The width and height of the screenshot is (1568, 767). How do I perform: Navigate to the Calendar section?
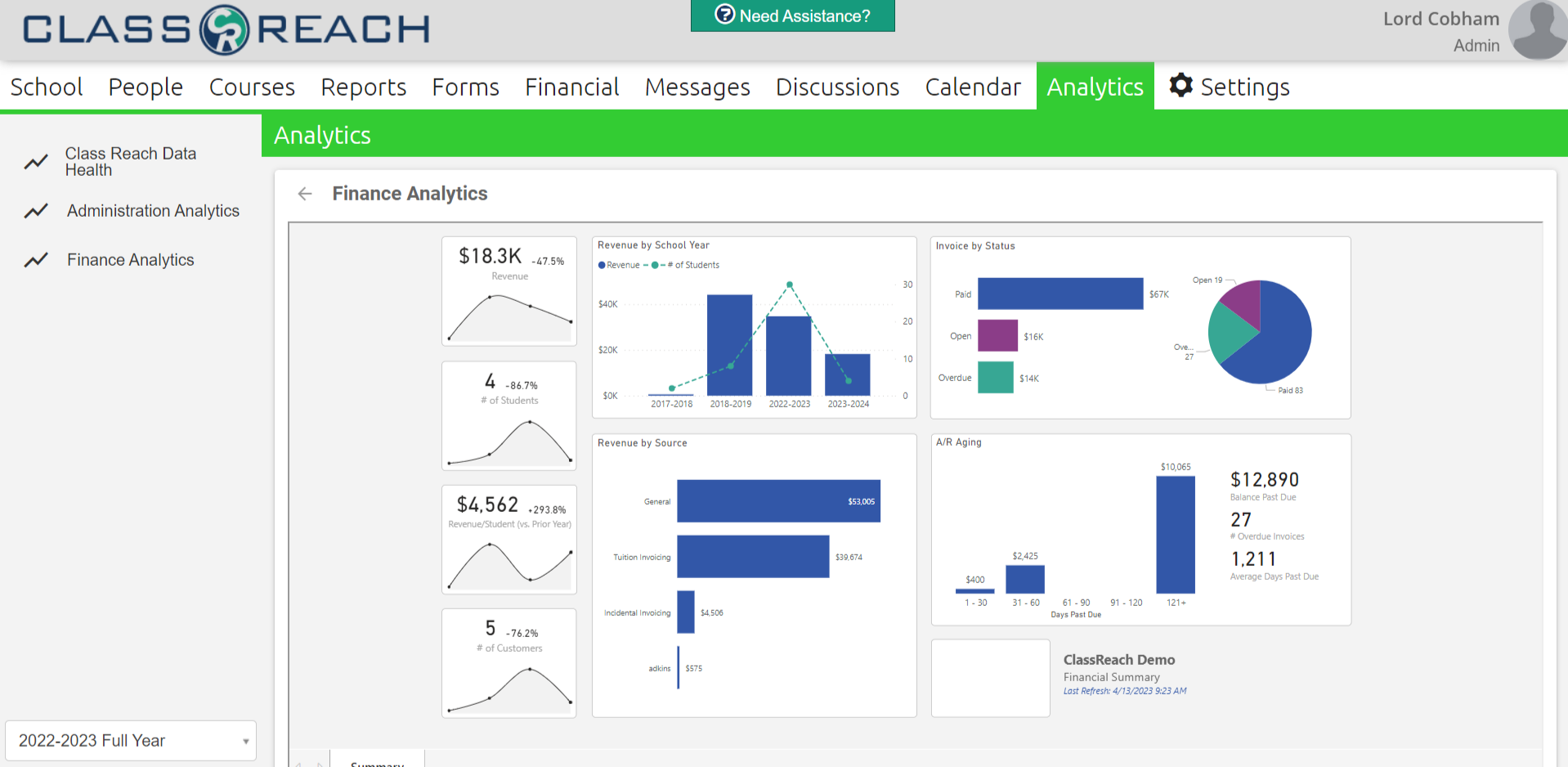click(x=972, y=87)
